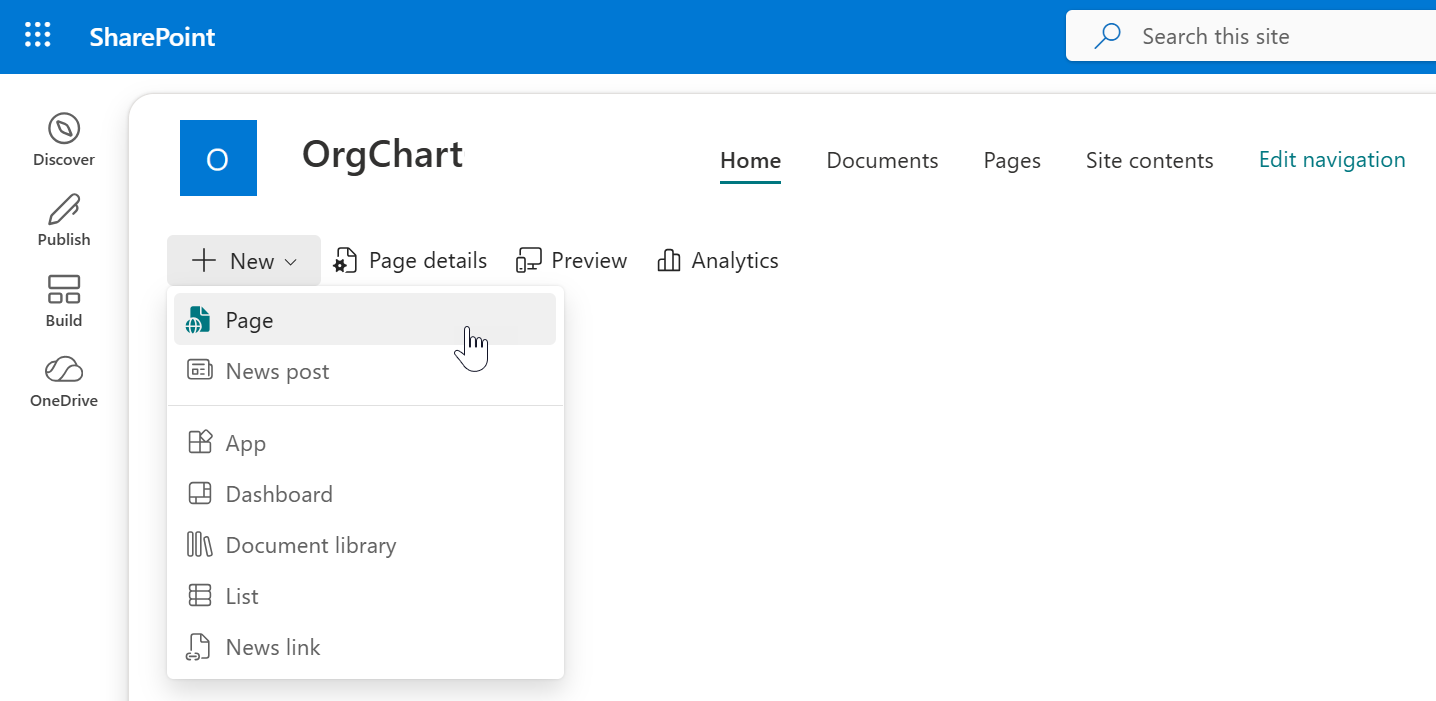1436x701 pixels.
Task: Open Discover from the left rail
Action: [x=64, y=140]
